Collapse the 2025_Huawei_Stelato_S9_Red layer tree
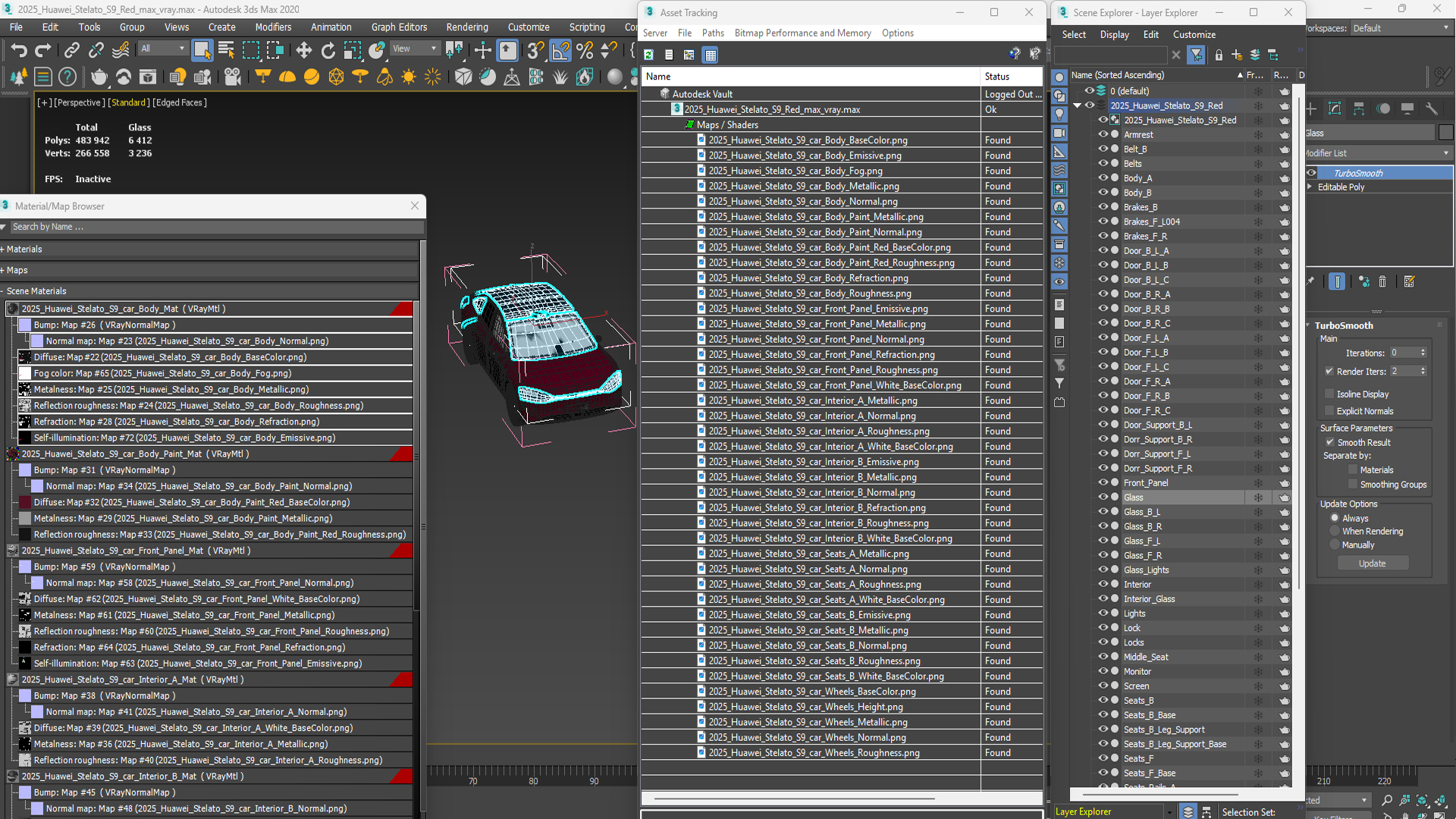1456x819 pixels. pyautogui.click(x=1077, y=105)
